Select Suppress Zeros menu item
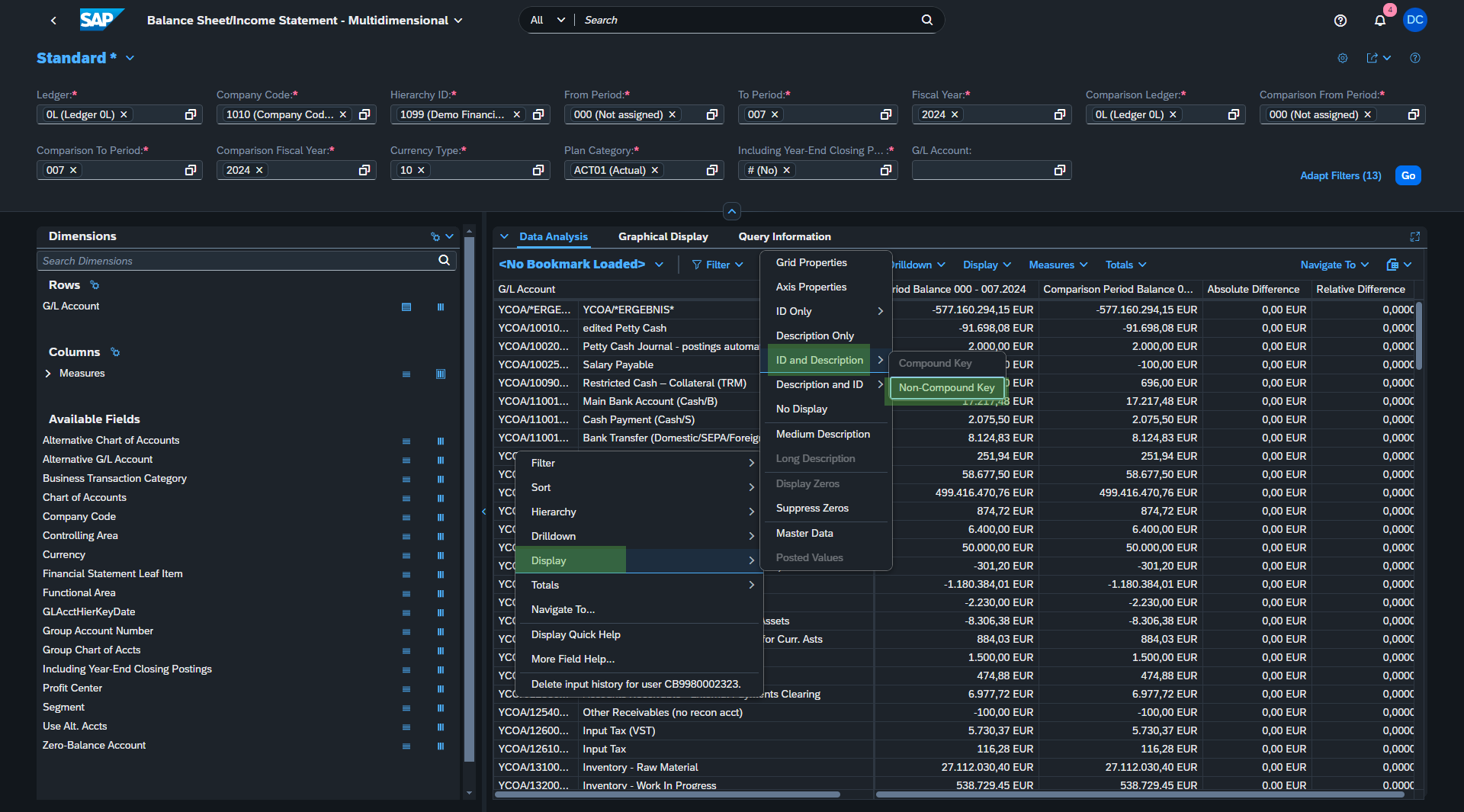 pyautogui.click(x=812, y=508)
